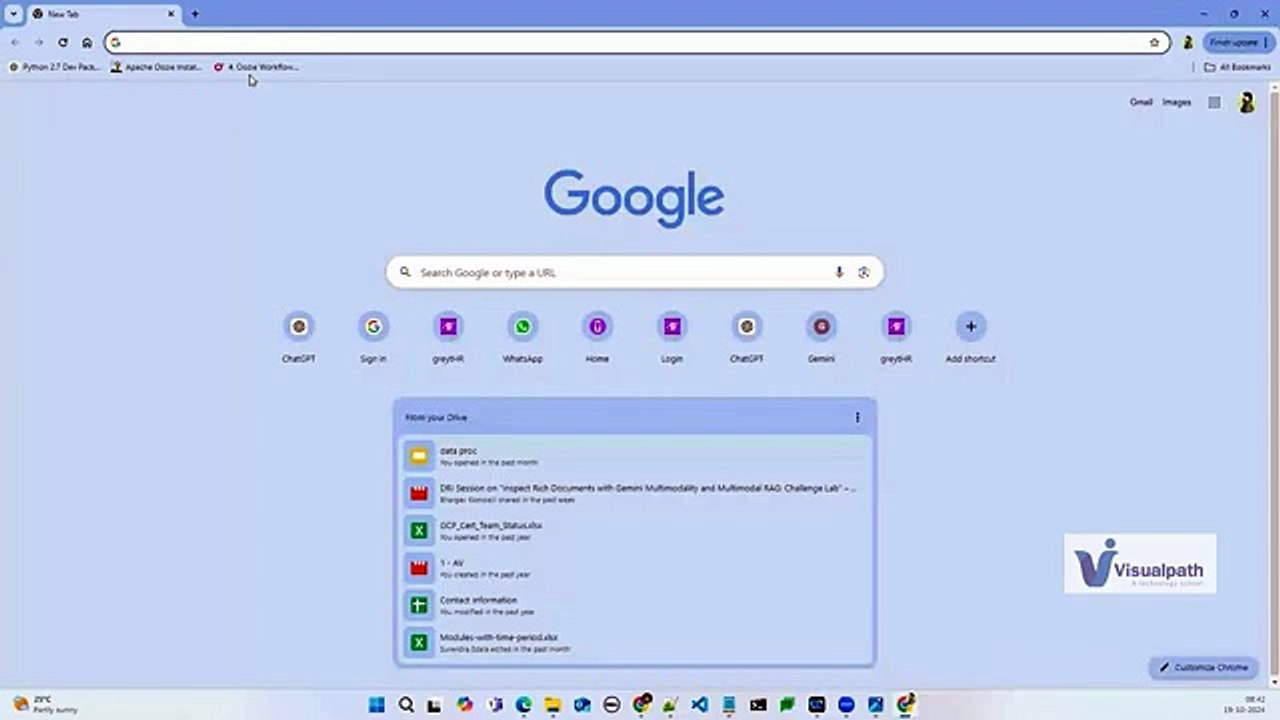Open the Apache Oozie Install bookmark

[157, 67]
